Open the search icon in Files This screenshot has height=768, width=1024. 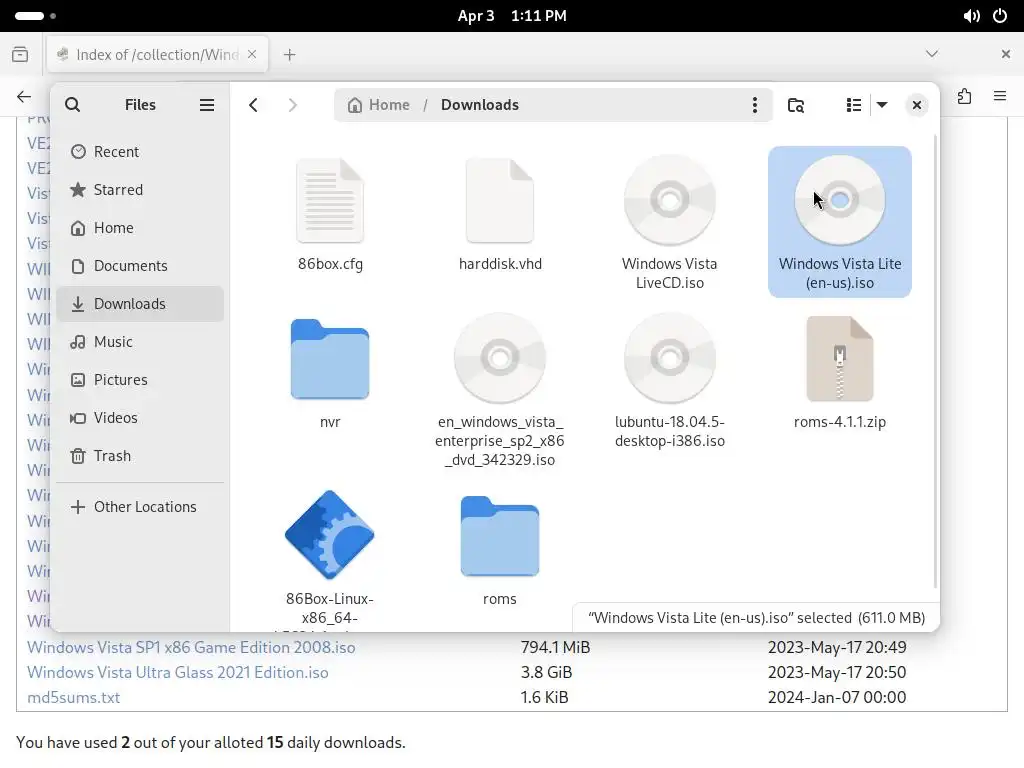click(x=72, y=104)
